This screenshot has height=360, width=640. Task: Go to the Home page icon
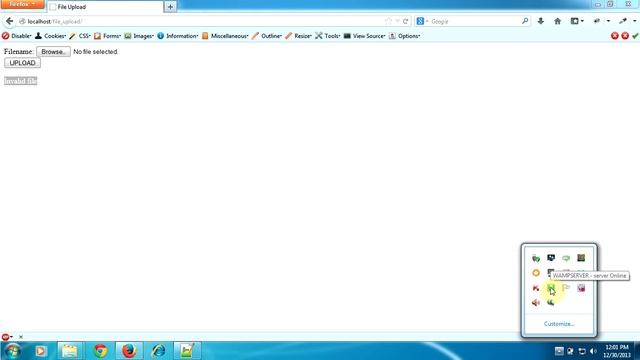[558, 21]
